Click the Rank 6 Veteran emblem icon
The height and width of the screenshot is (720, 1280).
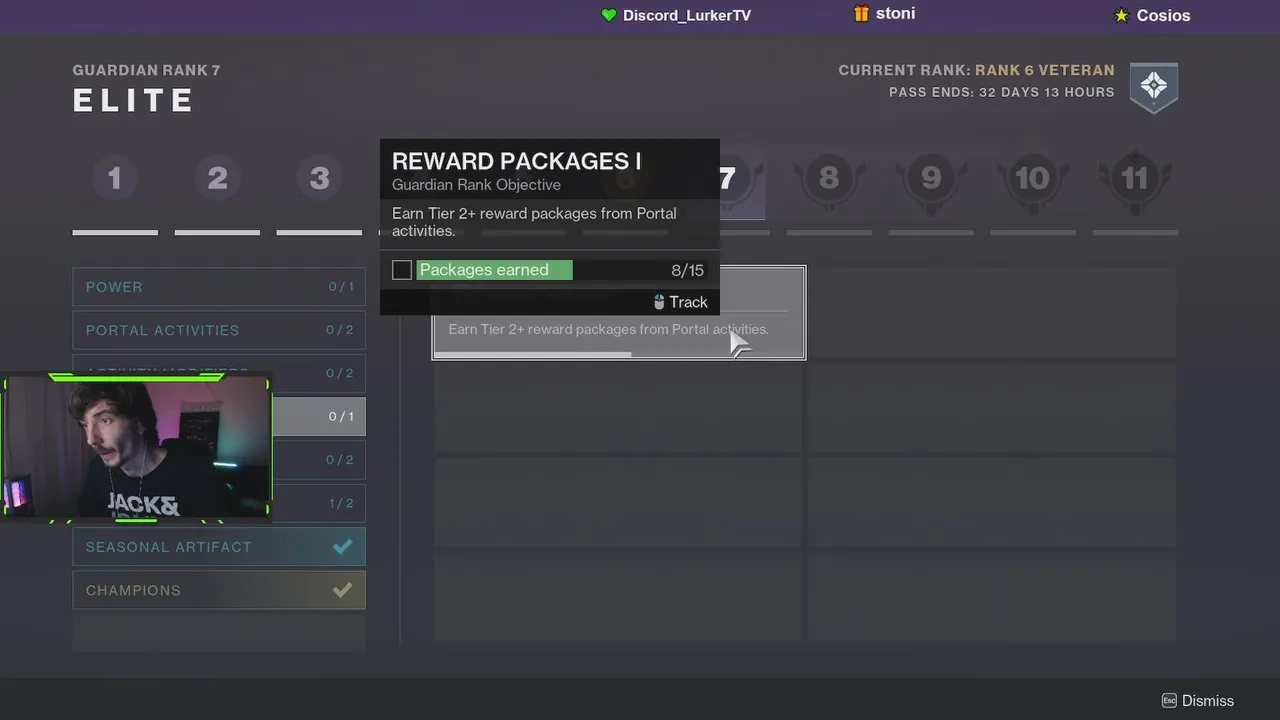(x=1154, y=87)
